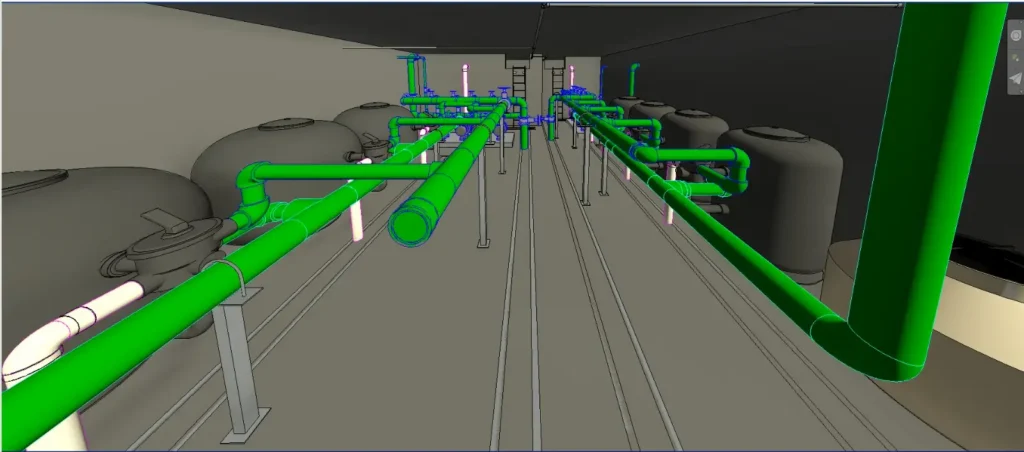Click the ladder on the back wall
Screen dimensions: 1024x452
[x=519, y=82]
